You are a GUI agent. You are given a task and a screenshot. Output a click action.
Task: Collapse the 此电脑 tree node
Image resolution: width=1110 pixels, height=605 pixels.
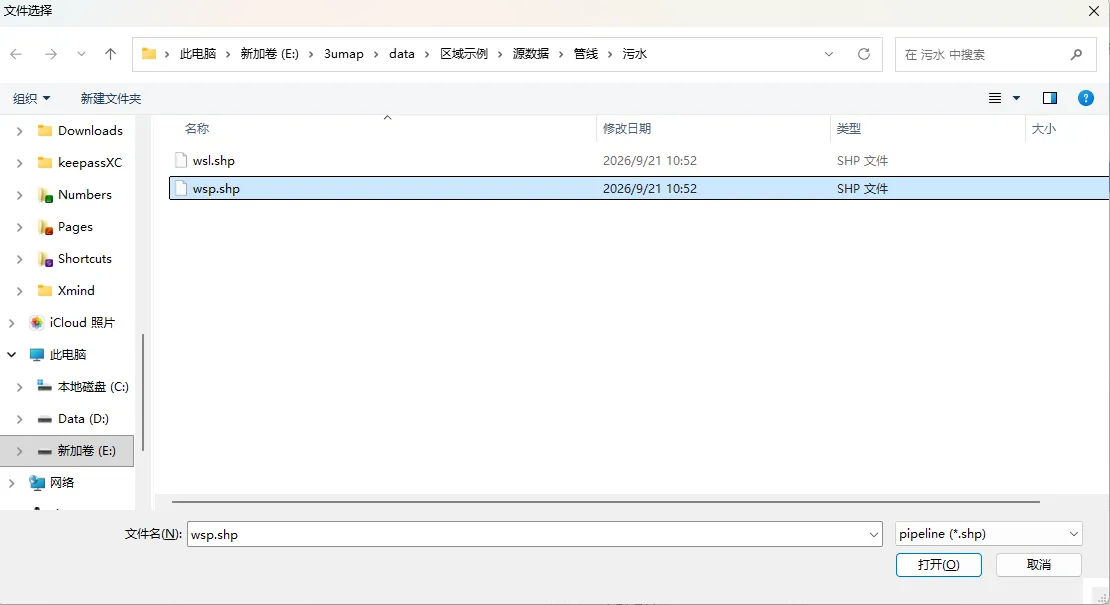[11, 355]
